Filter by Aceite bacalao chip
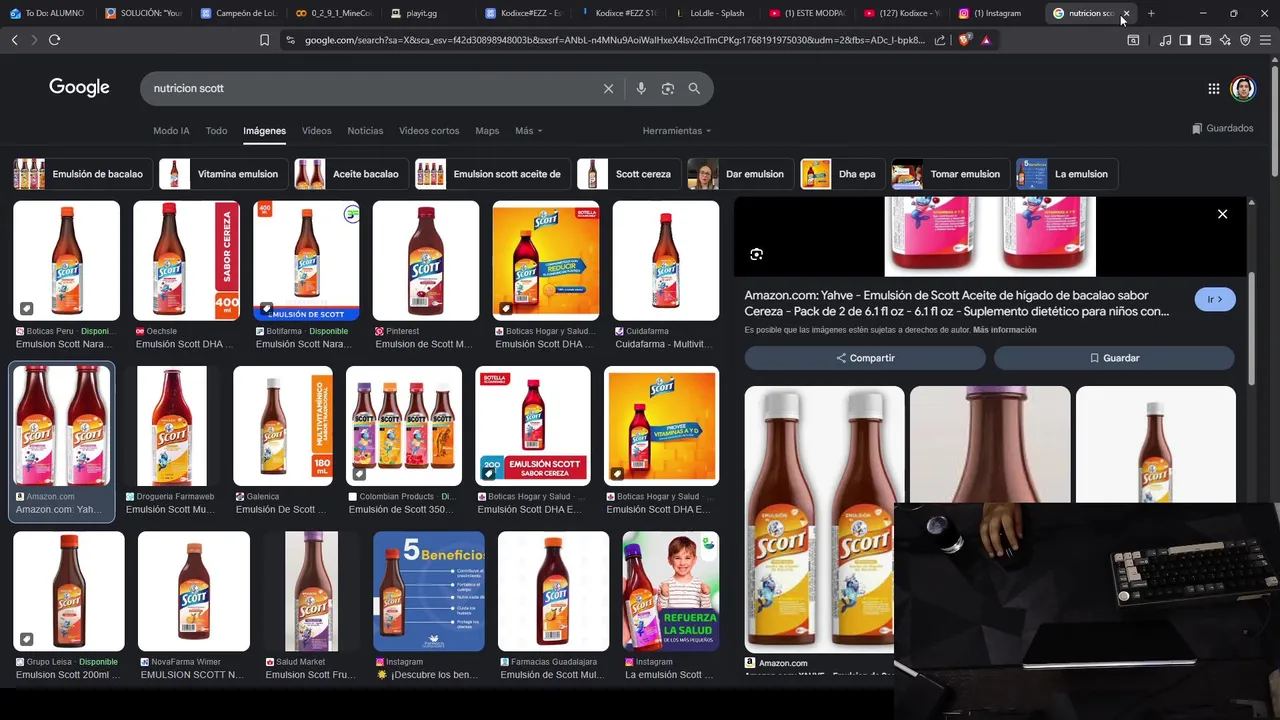 point(351,174)
